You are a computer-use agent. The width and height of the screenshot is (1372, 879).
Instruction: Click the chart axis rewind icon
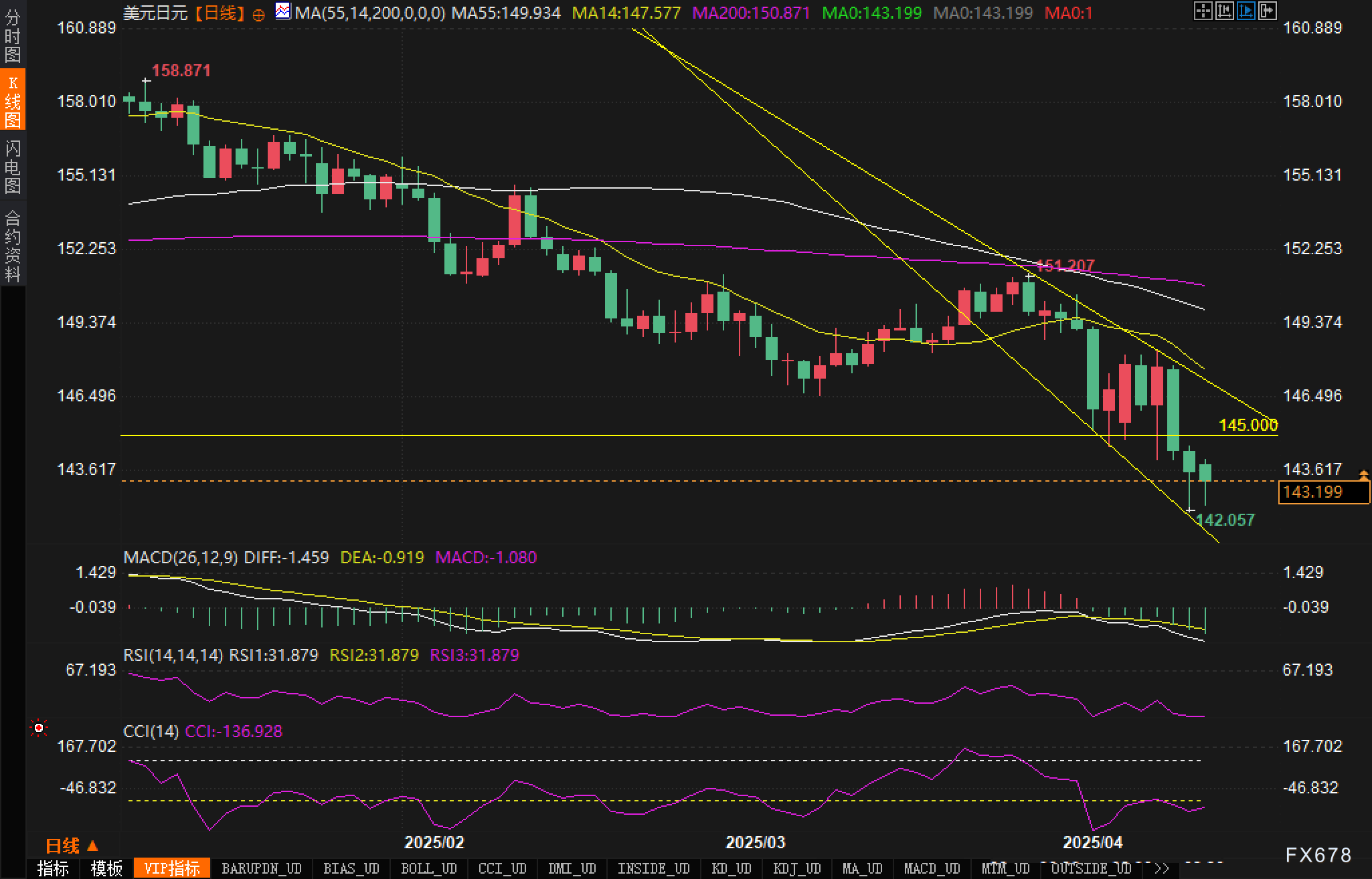pos(1224,11)
